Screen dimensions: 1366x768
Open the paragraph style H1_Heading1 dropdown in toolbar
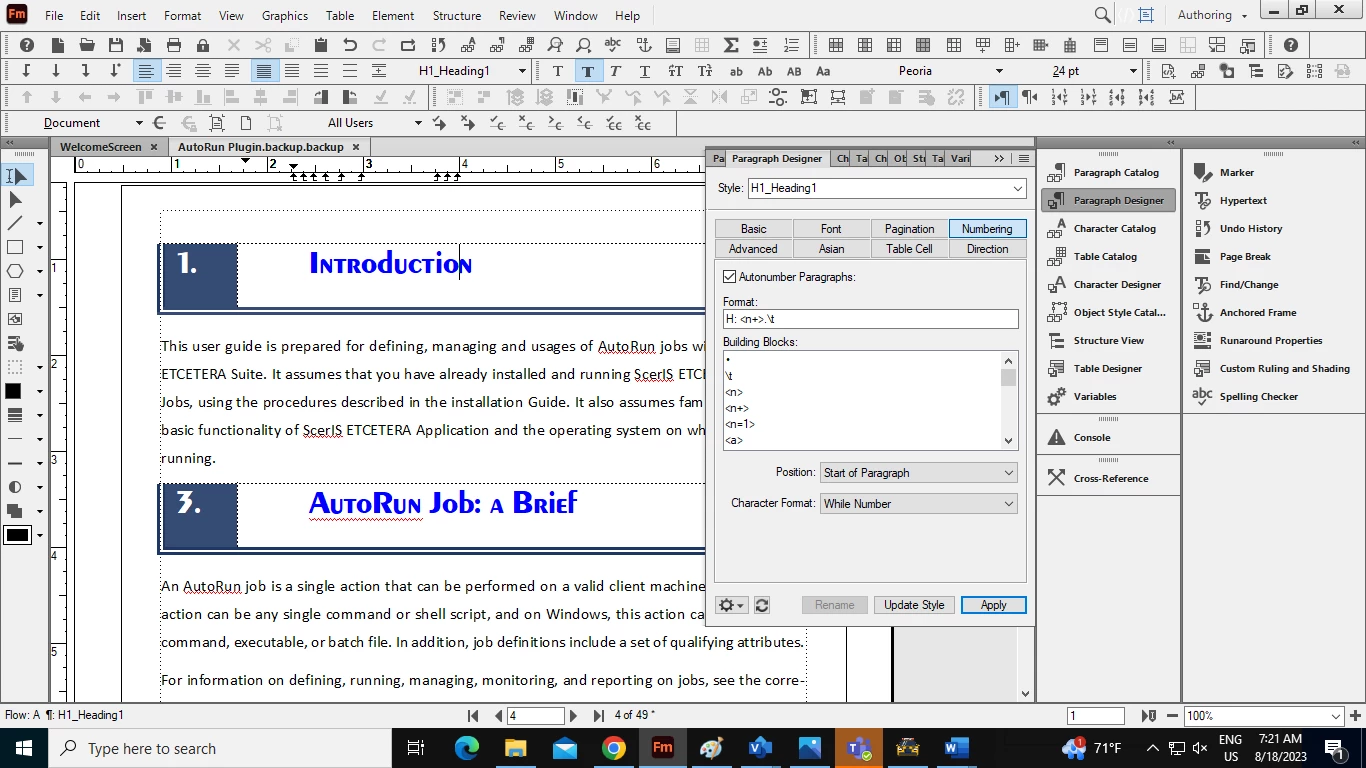point(522,71)
